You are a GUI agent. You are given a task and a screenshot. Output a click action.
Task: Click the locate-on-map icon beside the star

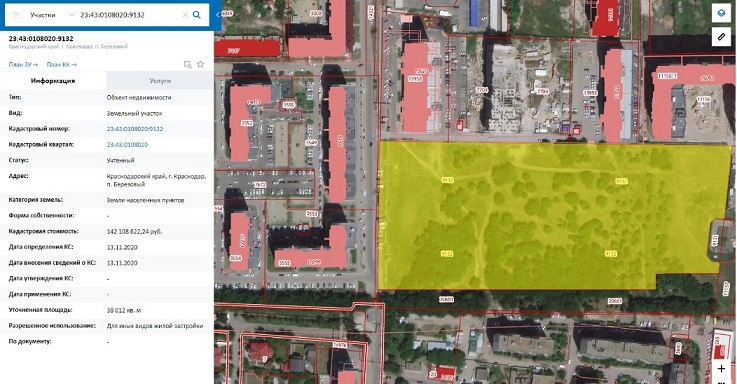pos(188,64)
